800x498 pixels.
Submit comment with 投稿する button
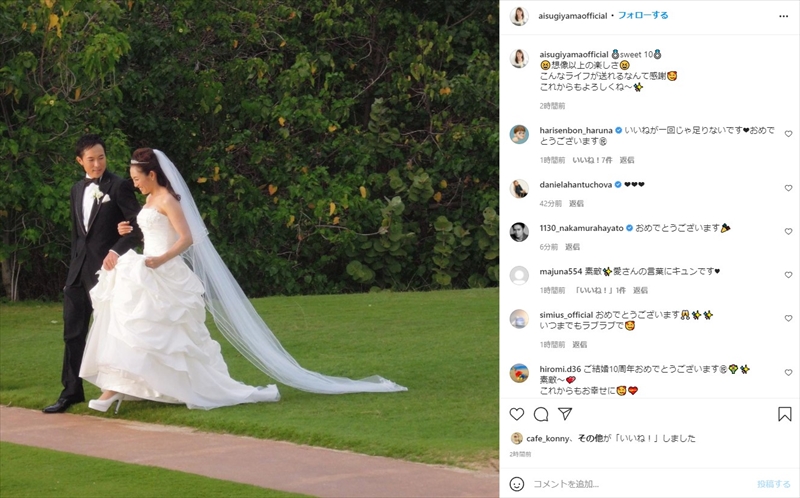click(x=773, y=484)
